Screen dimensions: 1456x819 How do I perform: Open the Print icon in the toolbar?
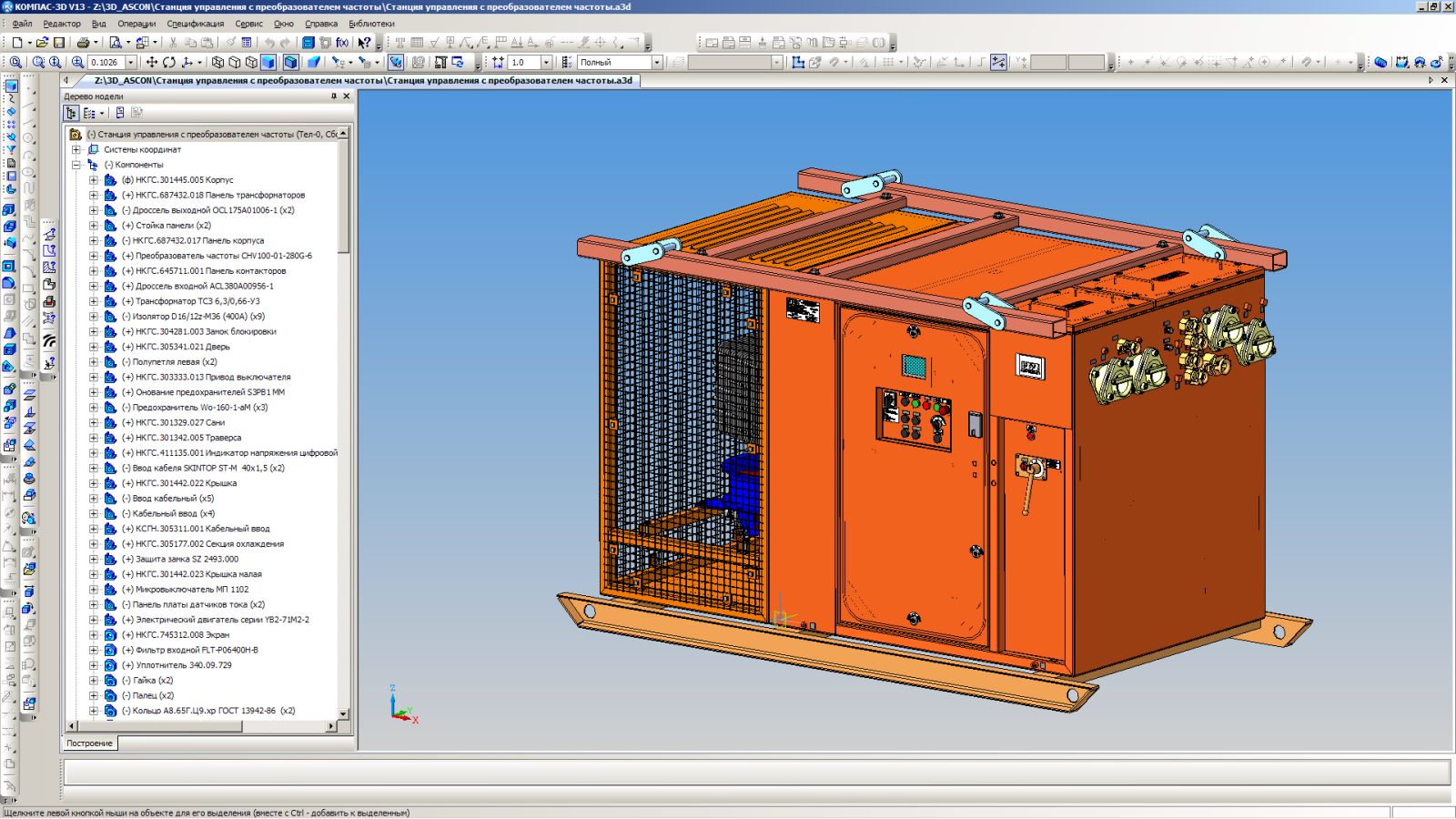tap(83, 43)
